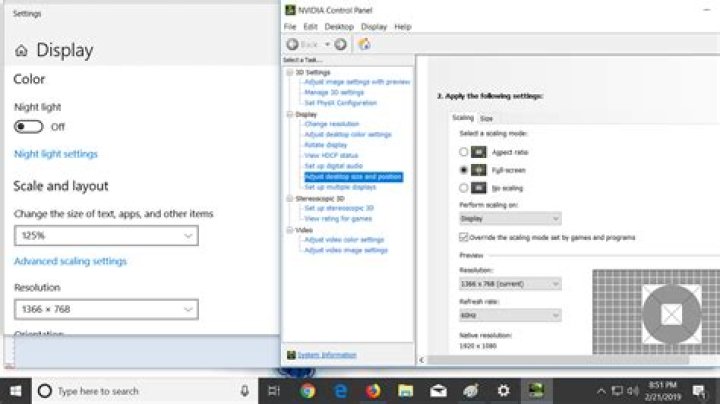Open View rating for games task
Image resolution: width=720 pixels, height=404 pixels.
pyautogui.click(x=338, y=219)
